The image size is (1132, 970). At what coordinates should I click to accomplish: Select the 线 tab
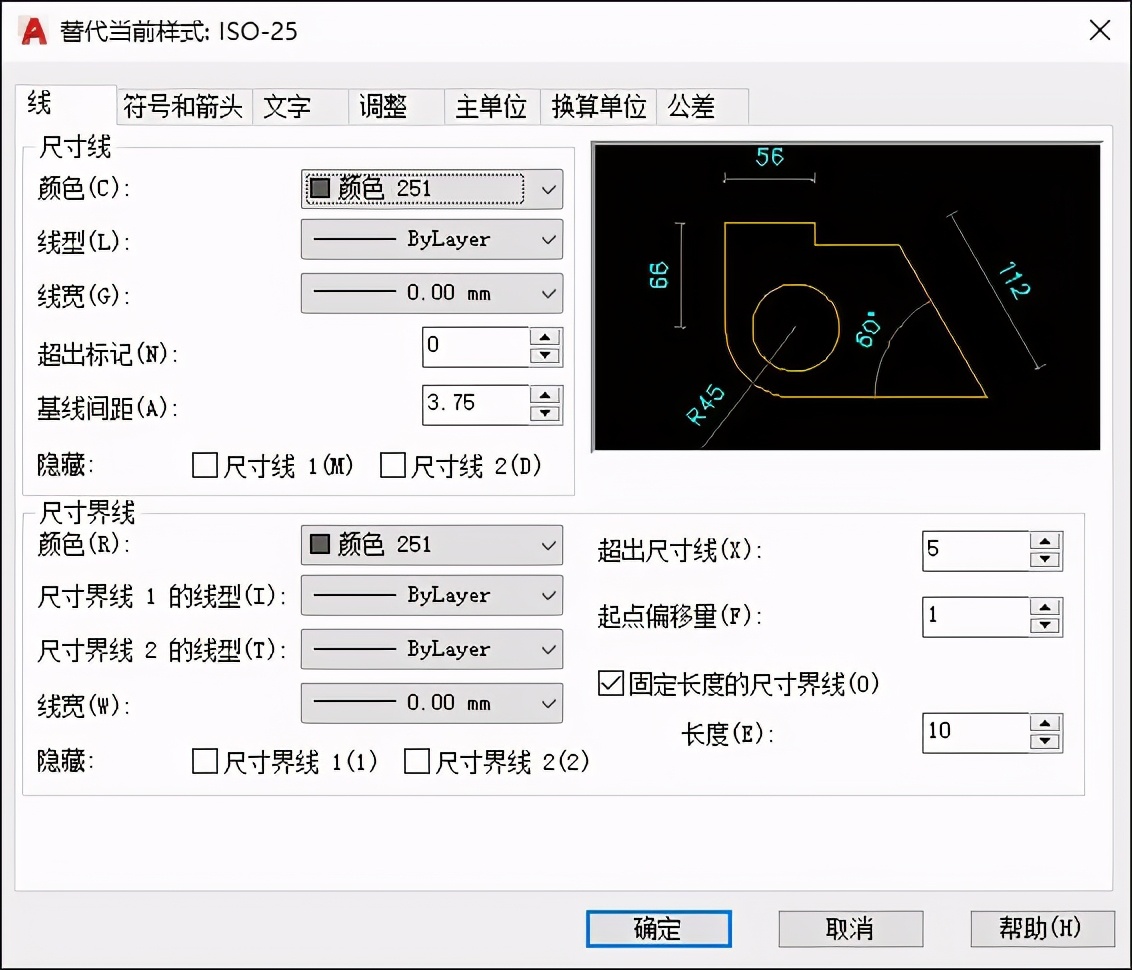pos(65,104)
